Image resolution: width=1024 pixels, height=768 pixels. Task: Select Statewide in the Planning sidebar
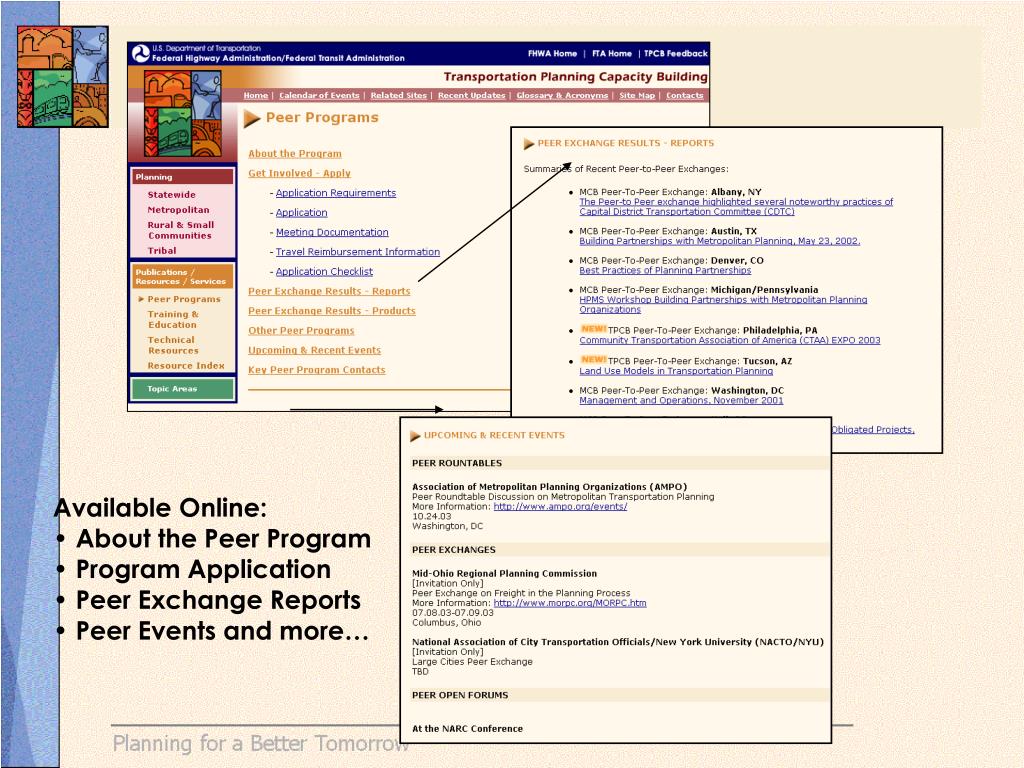coord(171,195)
